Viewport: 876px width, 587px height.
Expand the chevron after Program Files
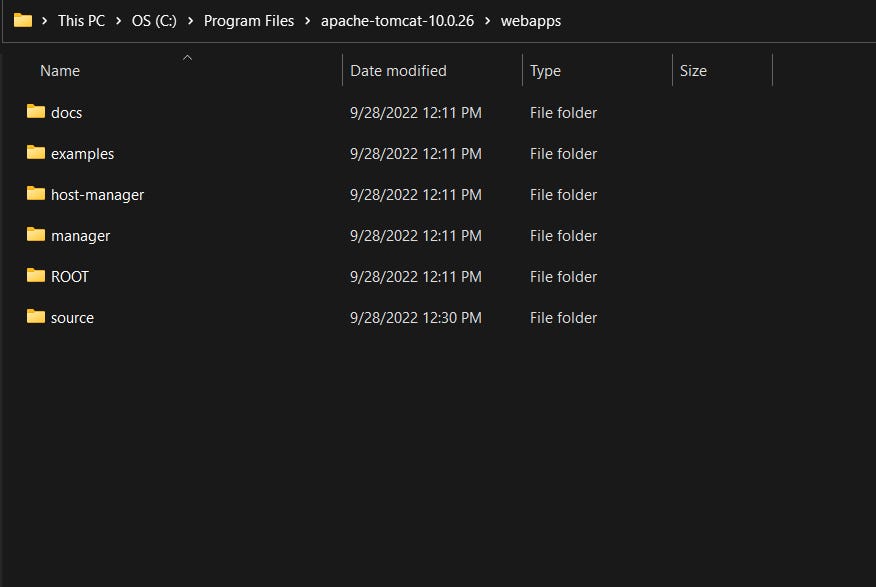307,21
